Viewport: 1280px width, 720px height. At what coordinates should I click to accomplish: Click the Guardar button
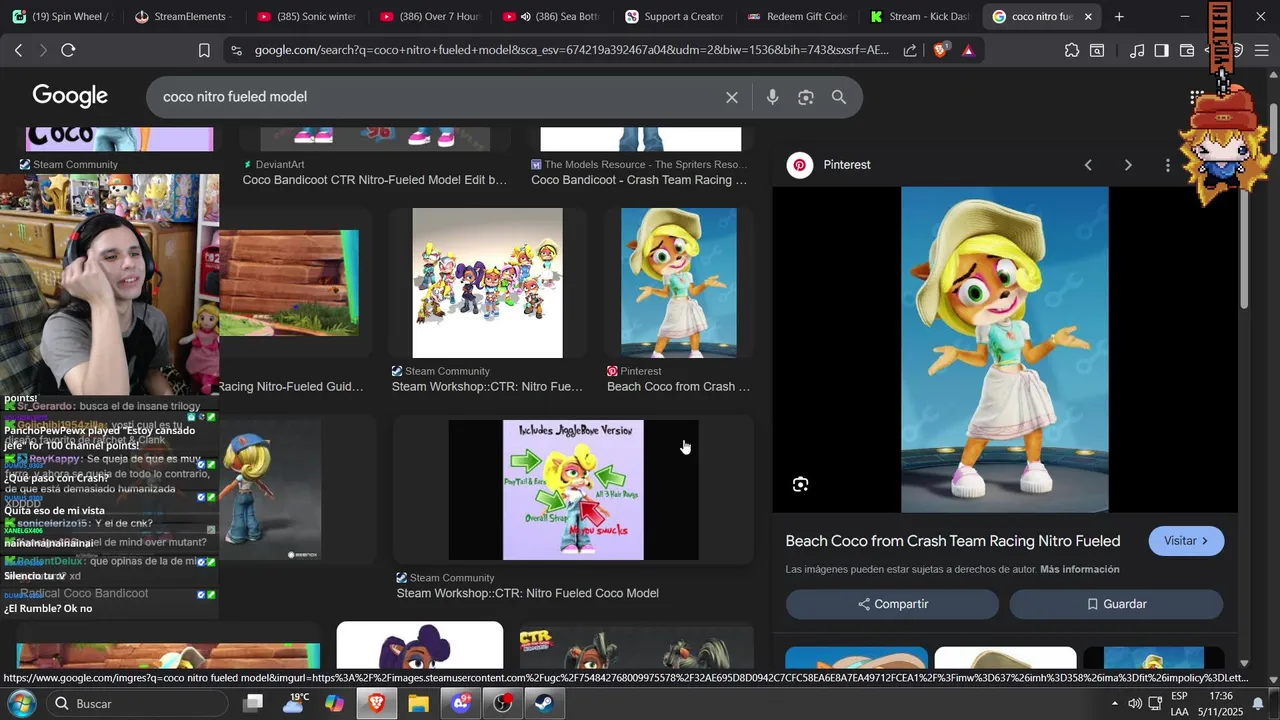1116,604
